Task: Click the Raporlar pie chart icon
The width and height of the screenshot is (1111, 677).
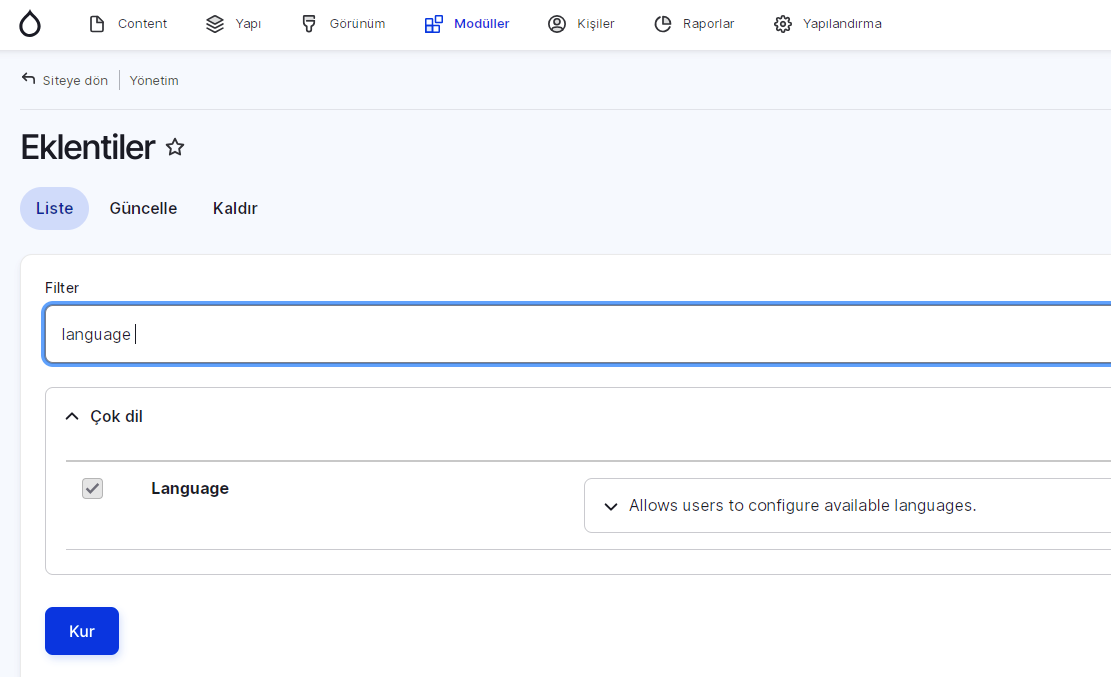Action: (x=663, y=24)
